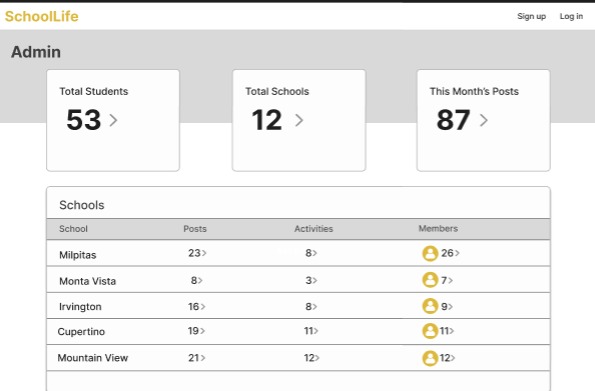This screenshot has width=595, height=391.
Task: Open Monta Vista members count 7
Action: click(447, 281)
